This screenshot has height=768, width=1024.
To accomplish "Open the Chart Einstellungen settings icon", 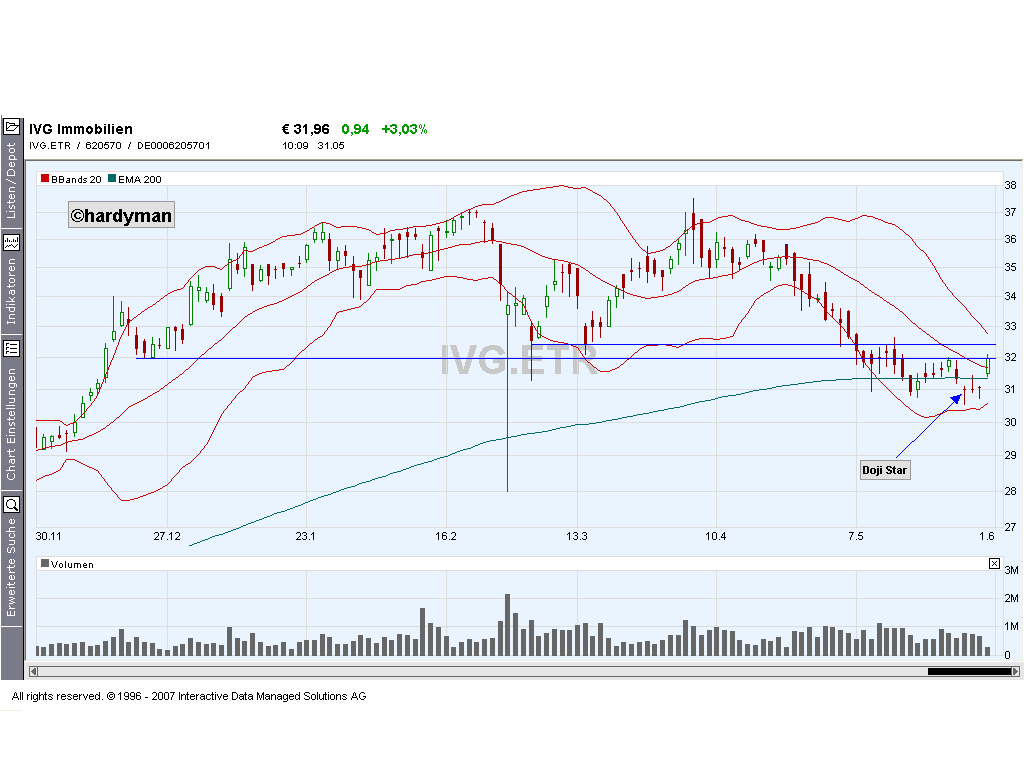I will pyautogui.click(x=13, y=349).
